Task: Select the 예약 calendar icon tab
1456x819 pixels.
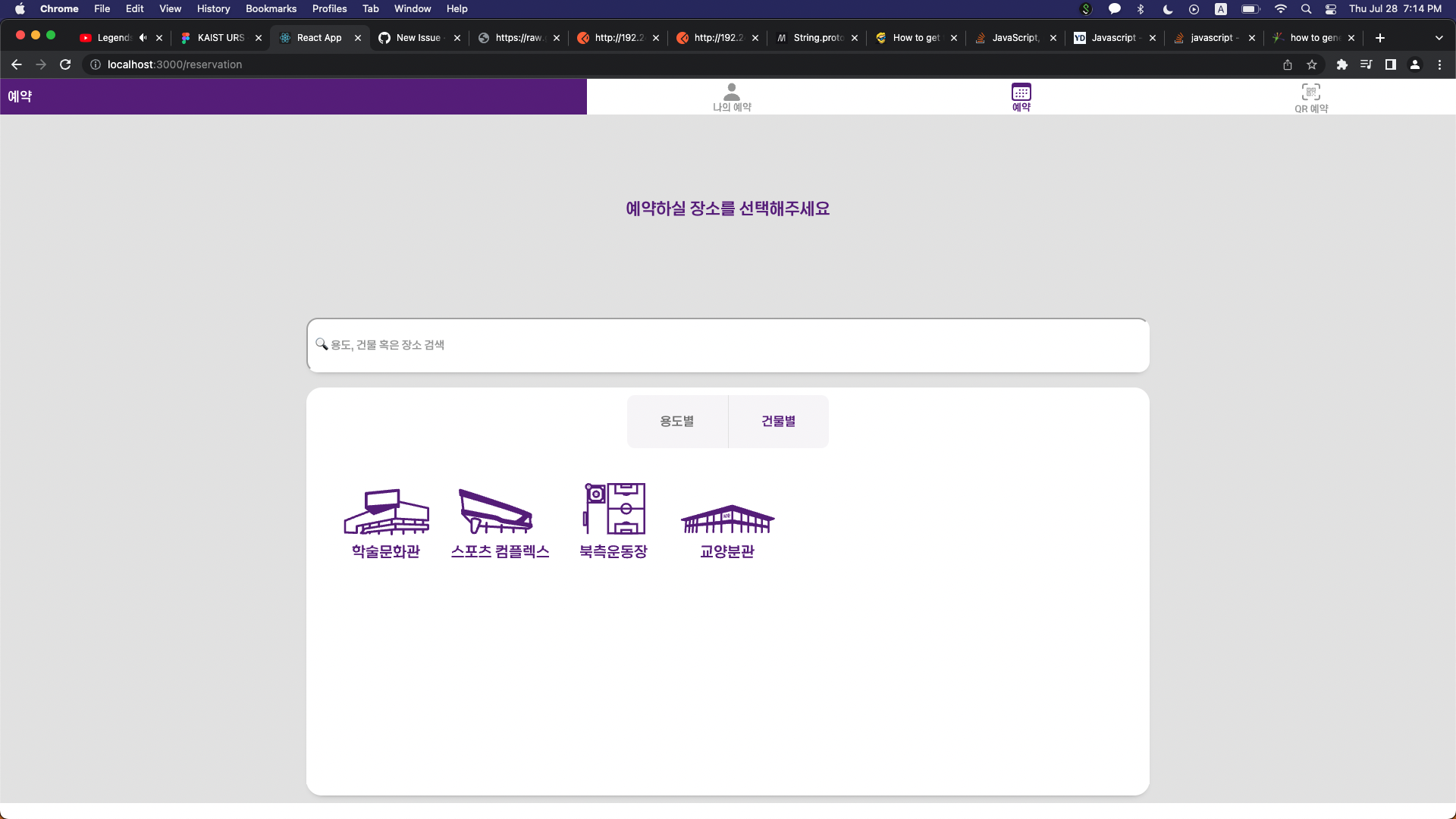Action: point(1021,97)
